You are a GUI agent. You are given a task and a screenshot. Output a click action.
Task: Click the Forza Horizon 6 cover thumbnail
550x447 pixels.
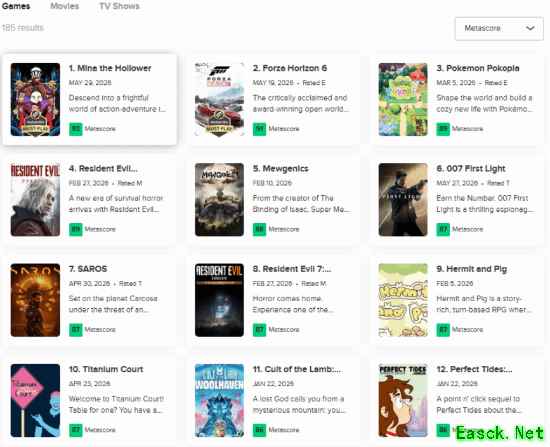(x=219, y=100)
